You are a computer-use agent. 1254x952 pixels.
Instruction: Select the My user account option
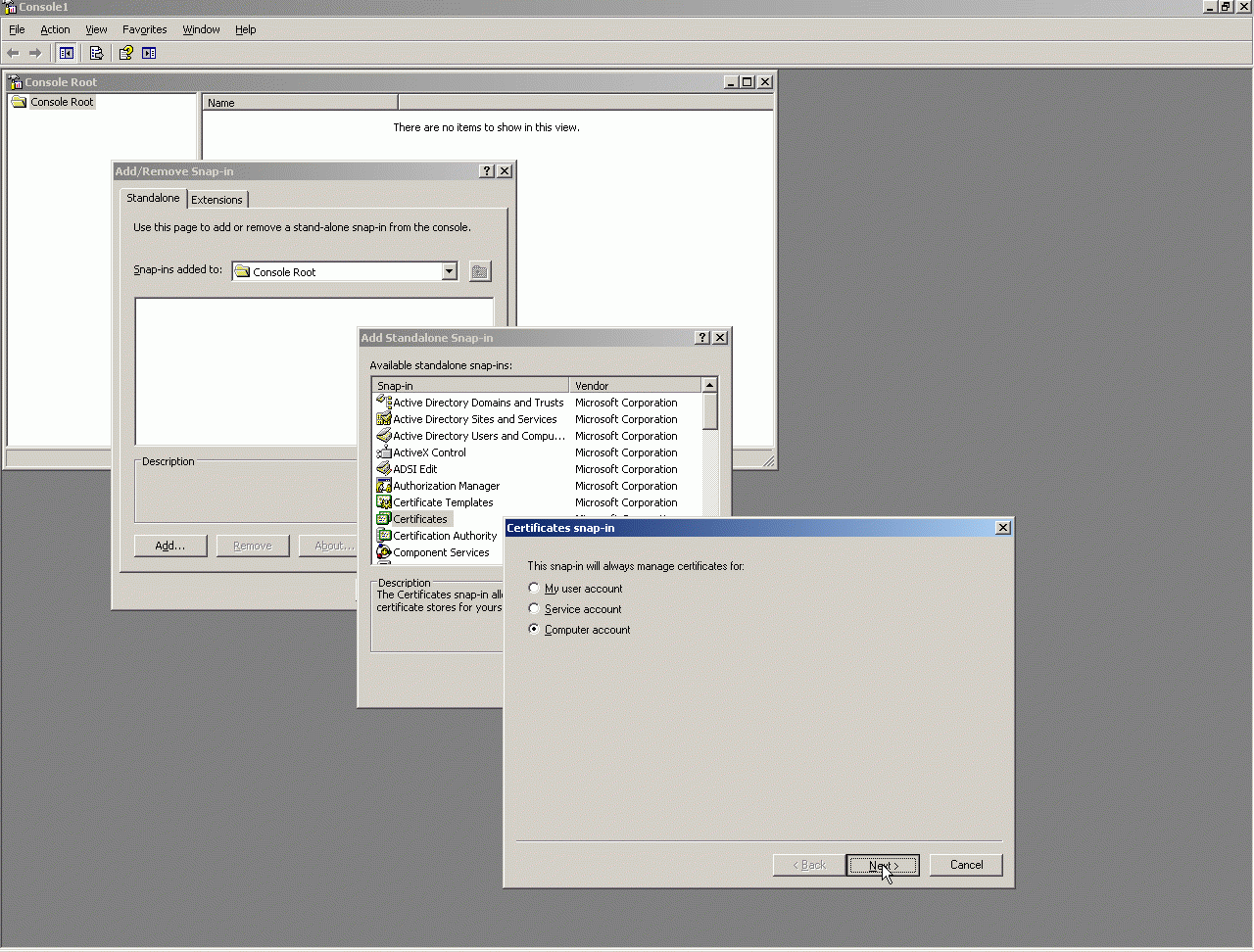coord(576,589)
